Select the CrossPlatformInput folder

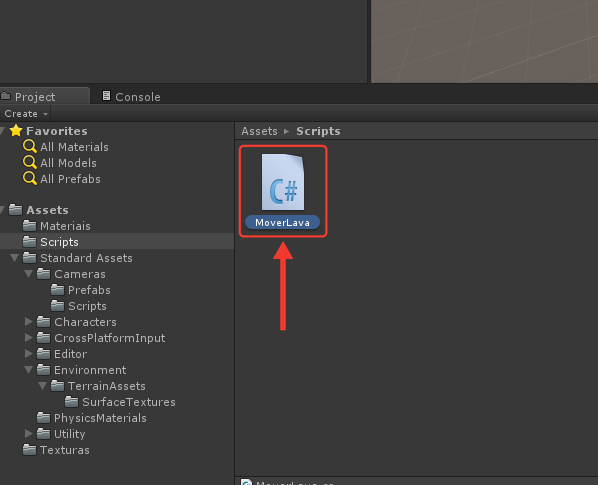pos(109,338)
